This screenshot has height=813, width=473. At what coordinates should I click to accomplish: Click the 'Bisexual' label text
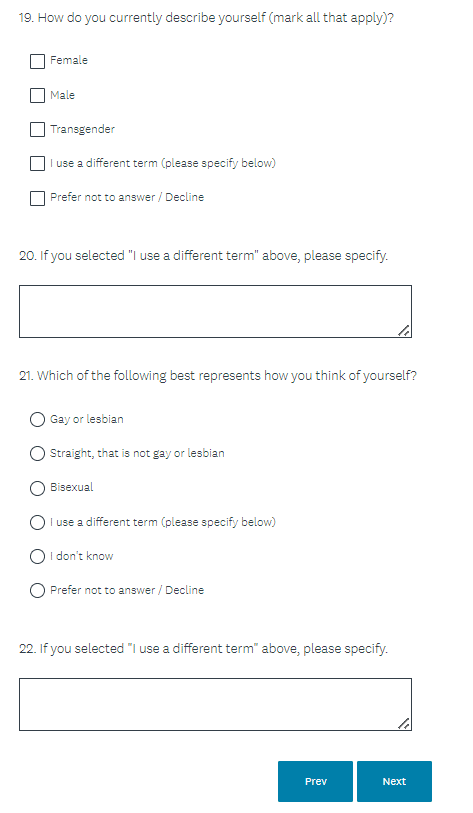point(72,487)
